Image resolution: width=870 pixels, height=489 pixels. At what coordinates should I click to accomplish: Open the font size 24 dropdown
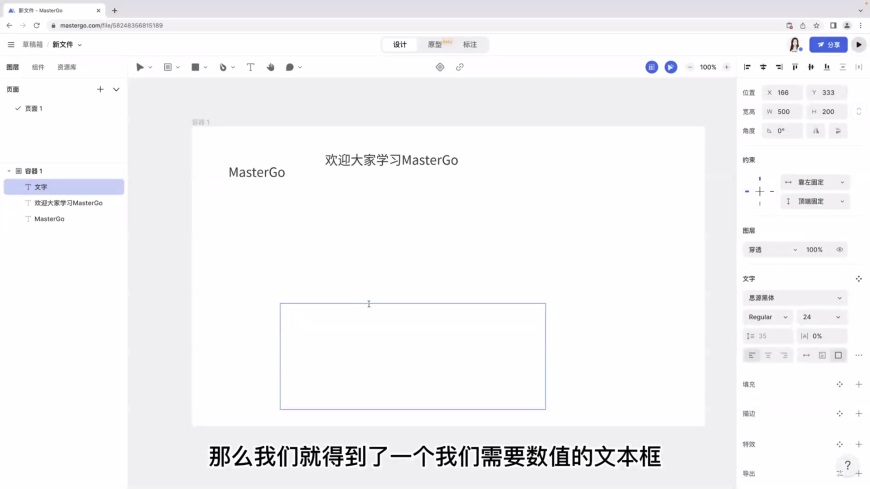[x=822, y=317]
